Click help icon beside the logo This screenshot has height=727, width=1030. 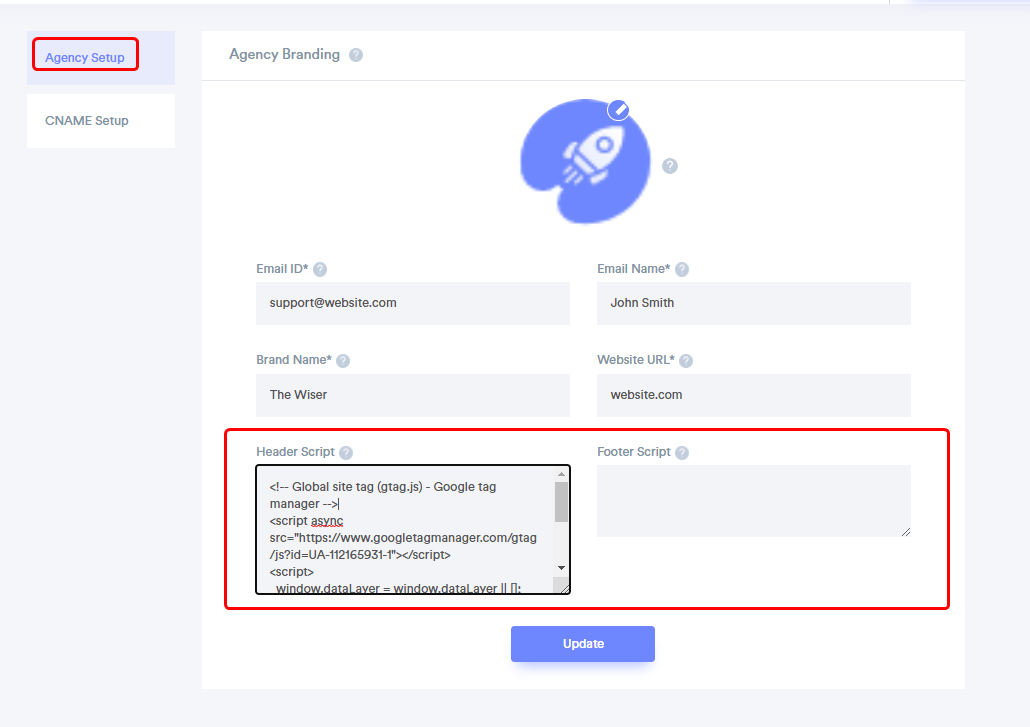669,166
